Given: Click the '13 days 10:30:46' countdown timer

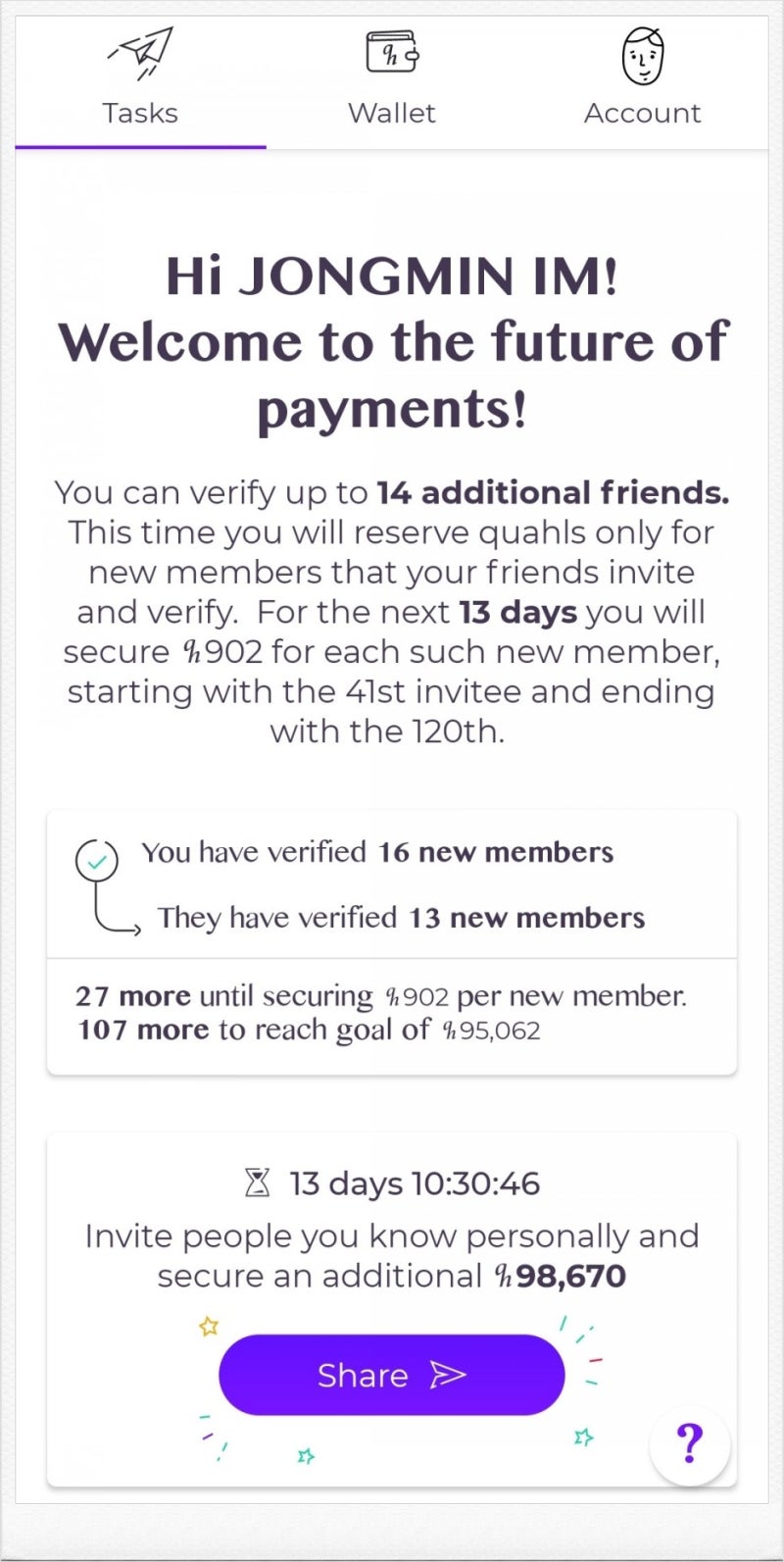Looking at the screenshot, I should pos(415,1184).
